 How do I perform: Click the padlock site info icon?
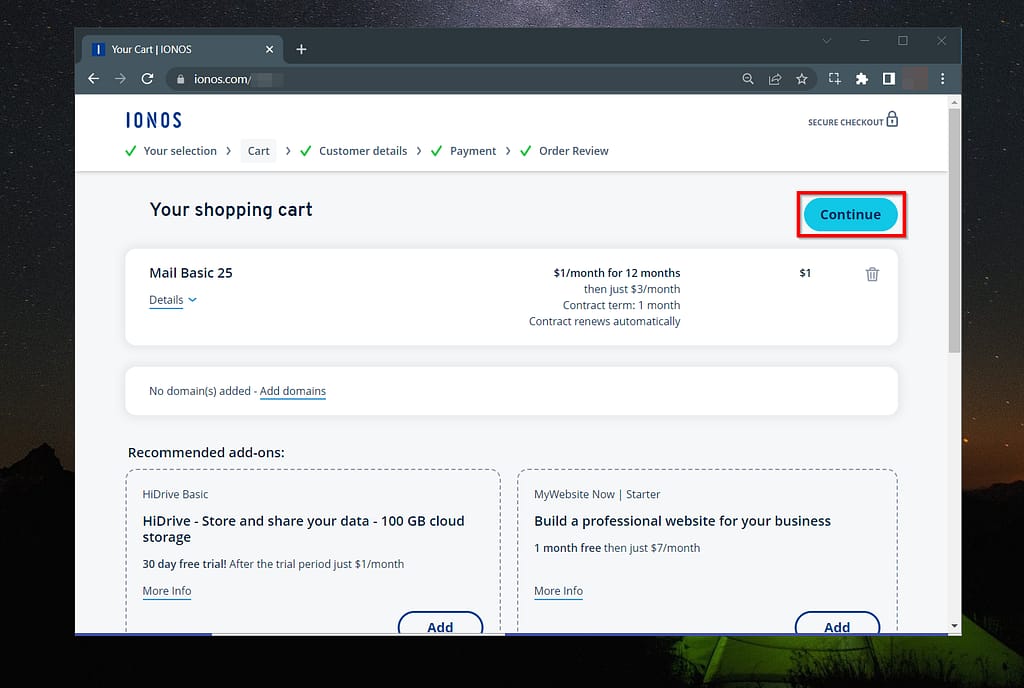coord(180,79)
